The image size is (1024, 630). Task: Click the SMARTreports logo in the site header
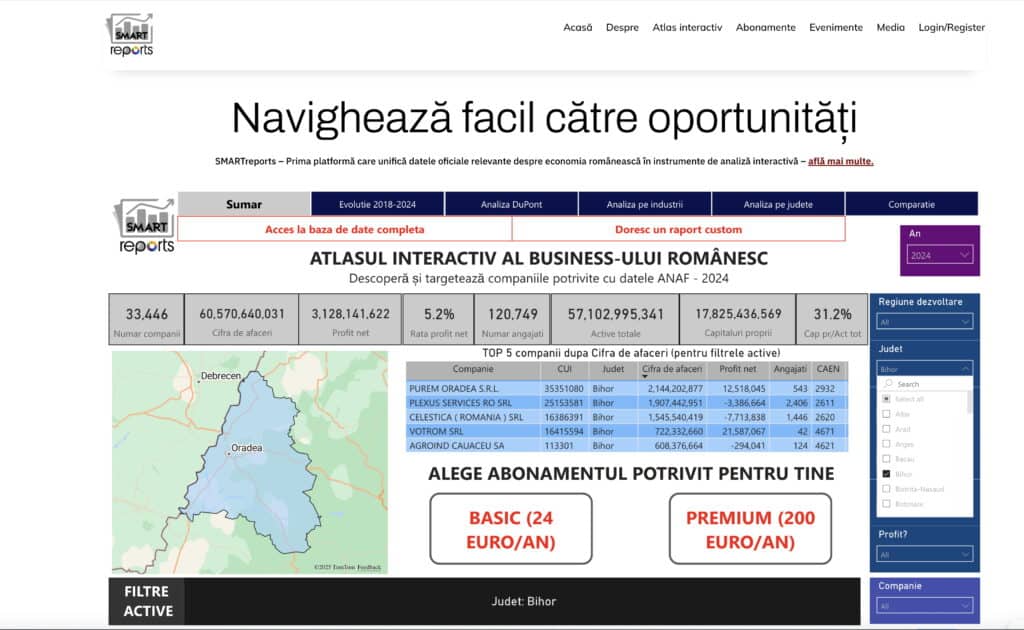click(131, 35)
